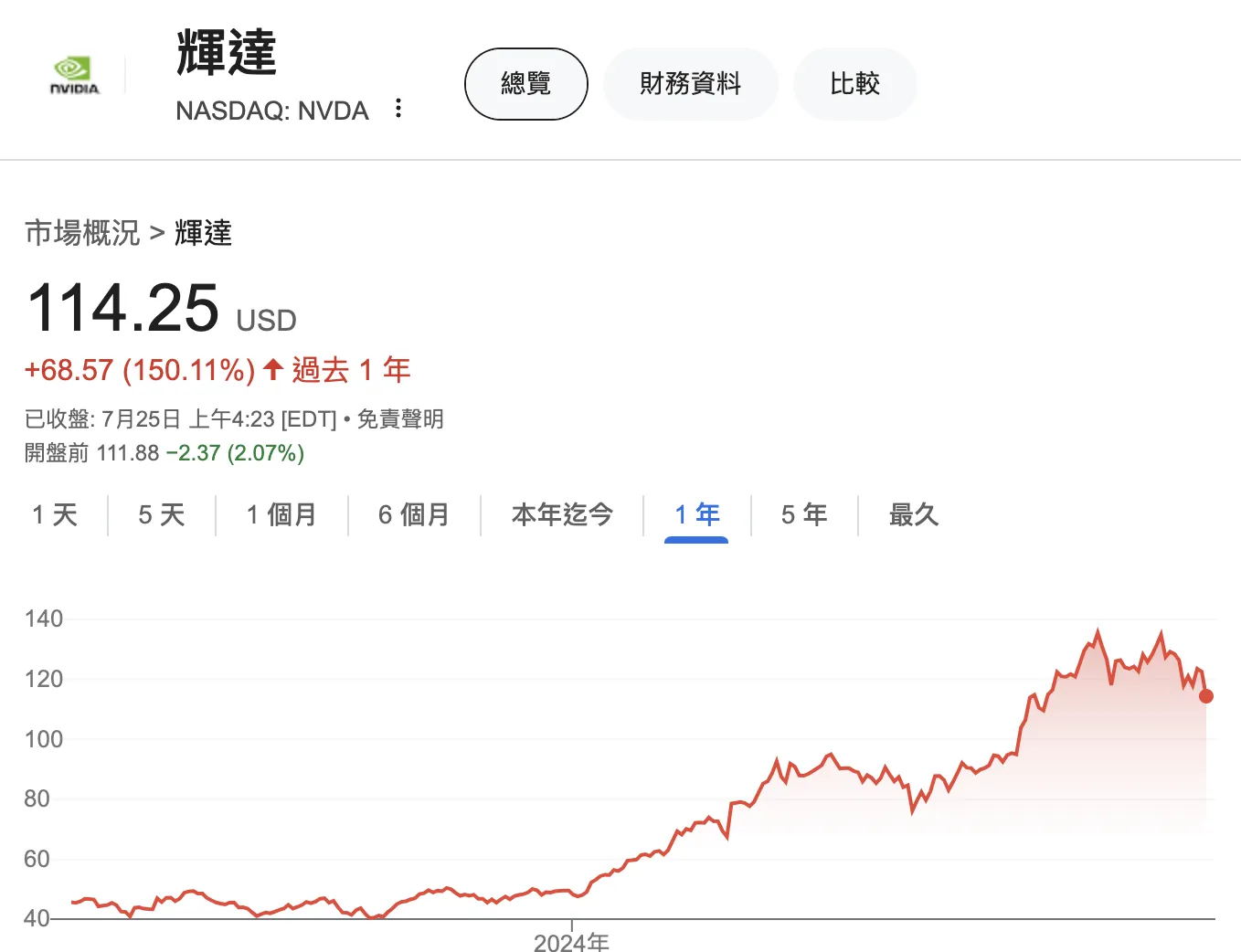Click the red upward arrow indicator
The image size is (1241, 952).
[272, 370]
